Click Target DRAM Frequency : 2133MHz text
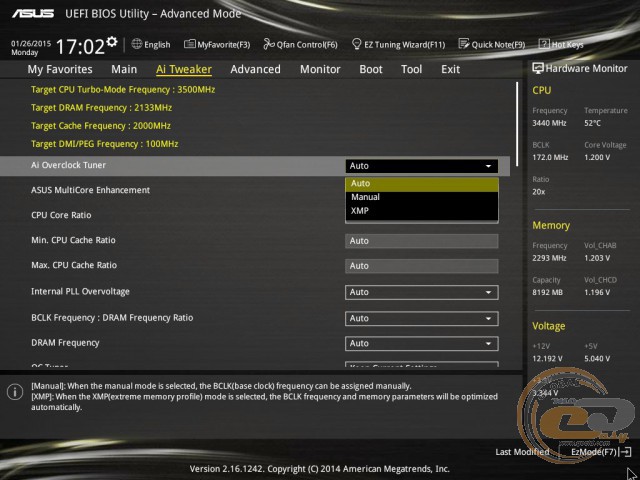This screenshot has height=480, width=640. click(x=101, y=108)
